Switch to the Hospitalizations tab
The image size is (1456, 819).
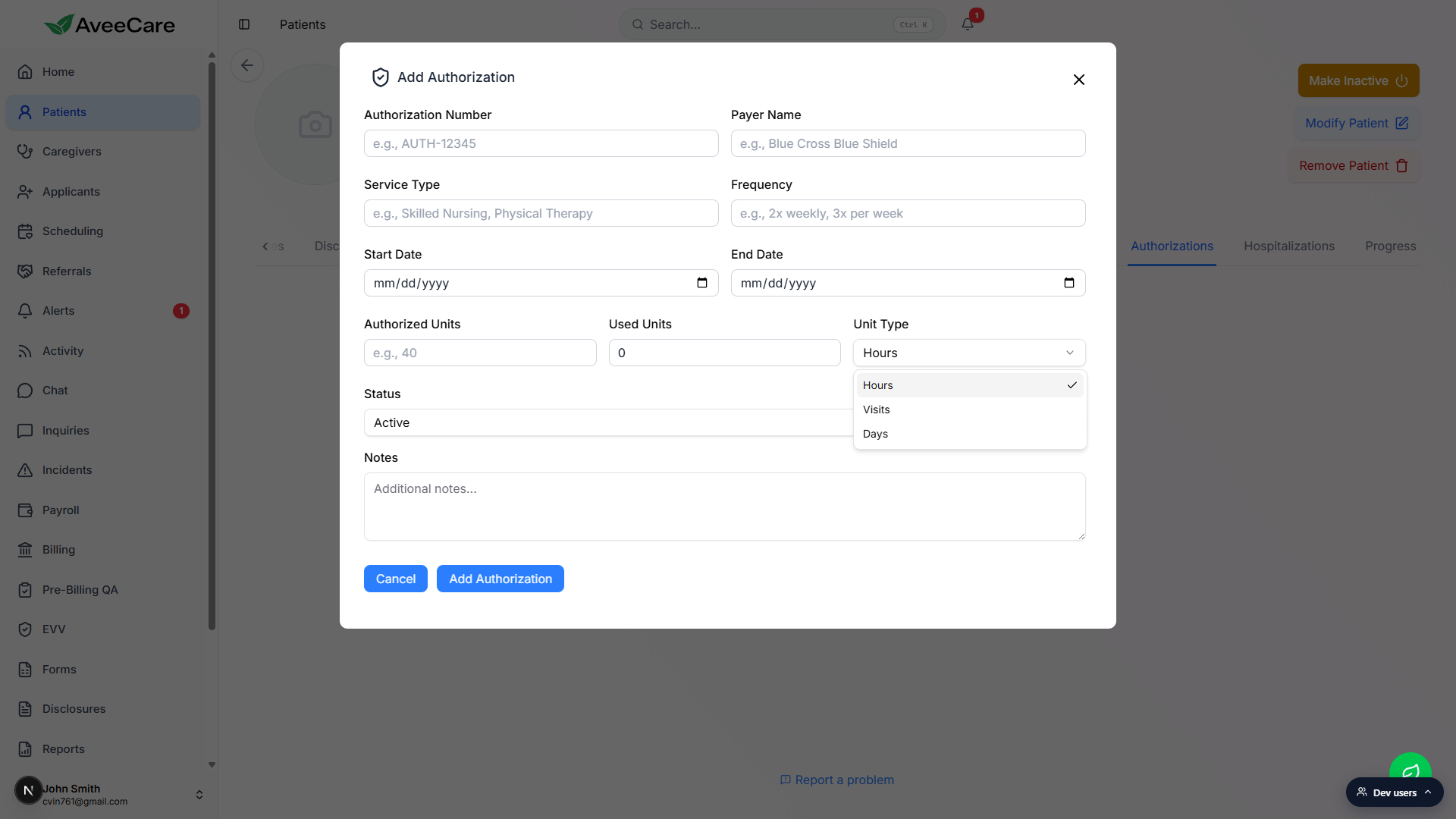pos(1289,246)
